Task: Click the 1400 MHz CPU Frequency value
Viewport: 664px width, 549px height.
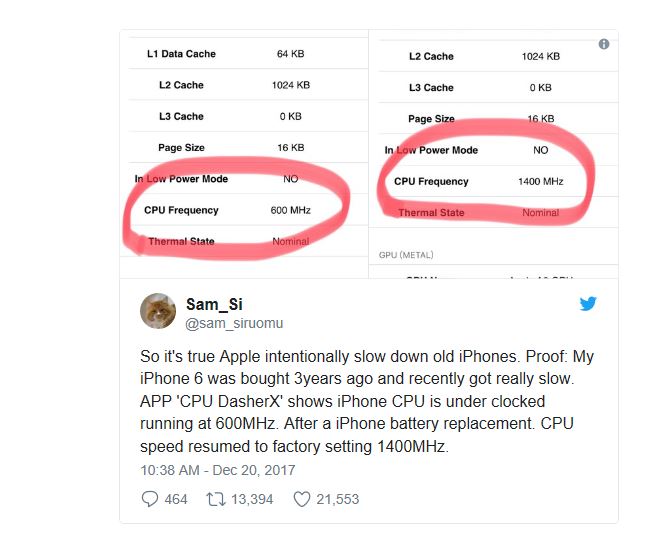Action: [540, 181]
